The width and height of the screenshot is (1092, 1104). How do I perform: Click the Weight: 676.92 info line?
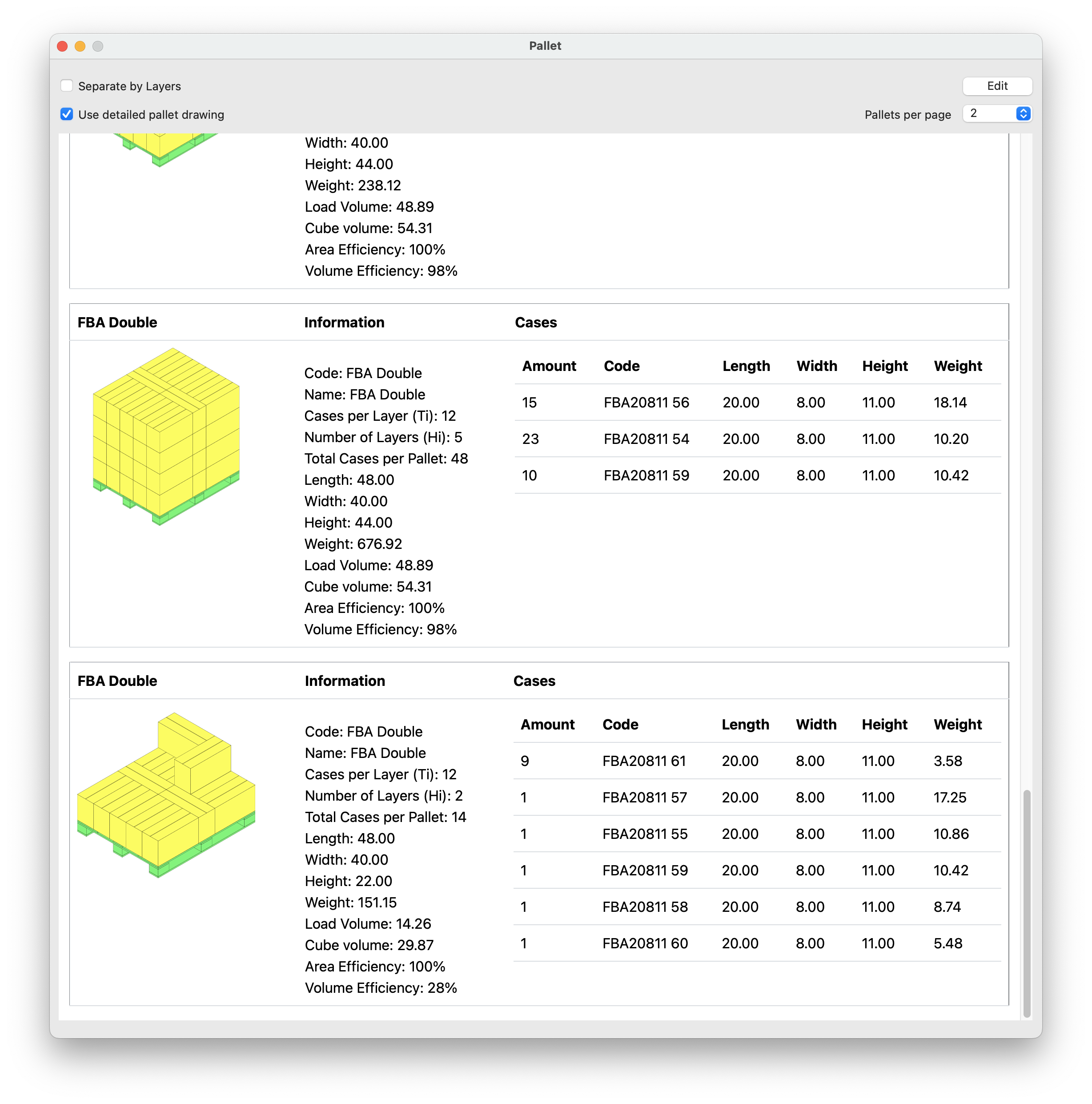[x=353, y=544]
